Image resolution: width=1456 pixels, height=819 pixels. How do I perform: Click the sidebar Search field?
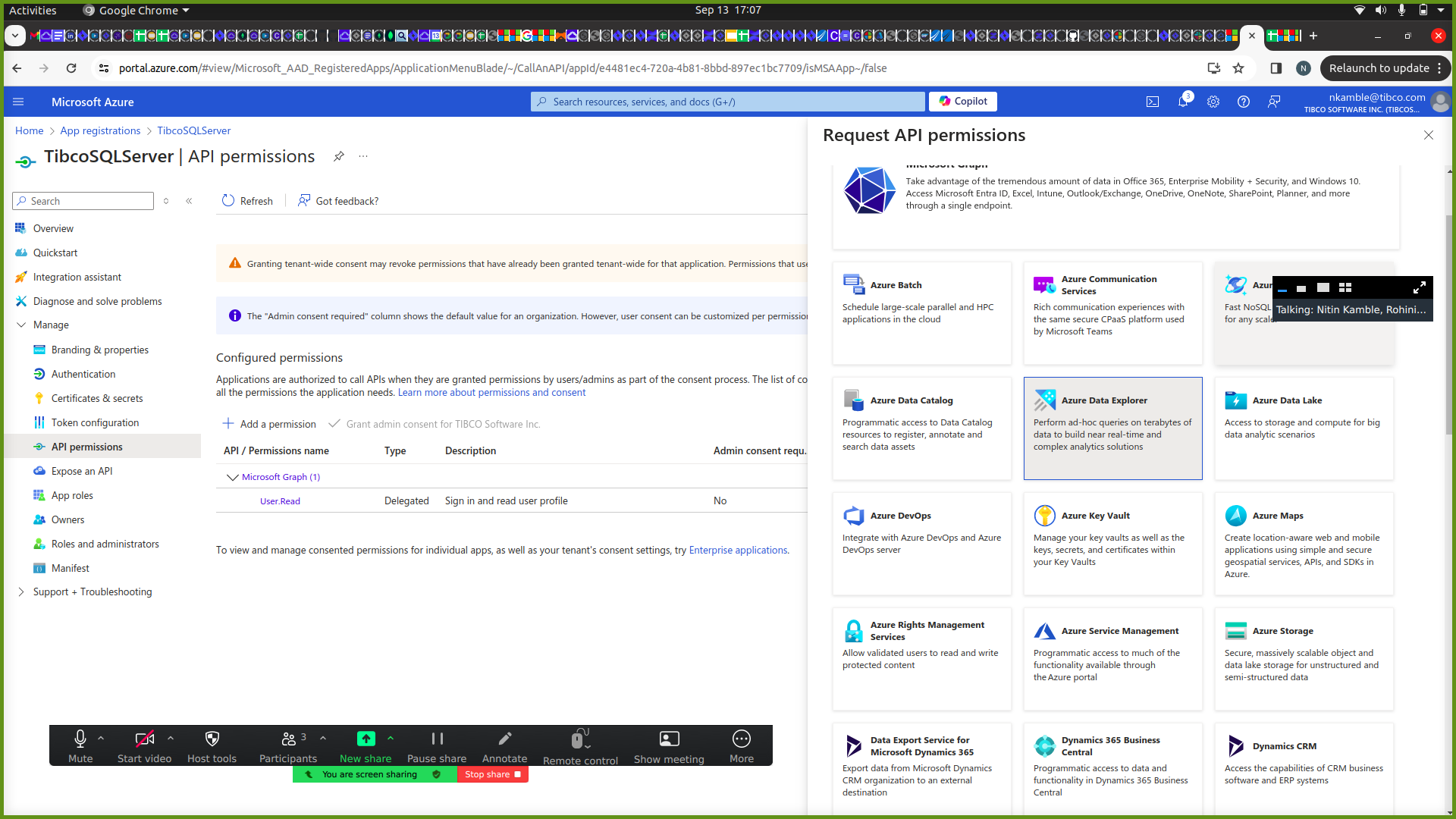(83, 201)
